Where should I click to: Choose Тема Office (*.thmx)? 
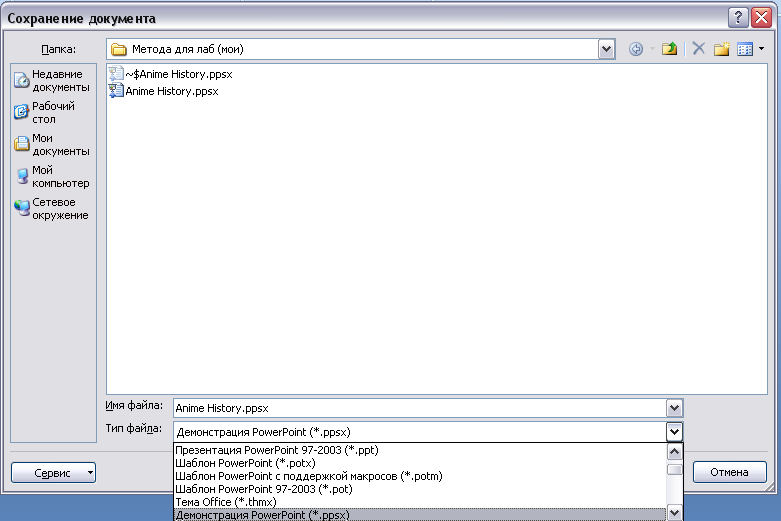[x=420, y=502]
